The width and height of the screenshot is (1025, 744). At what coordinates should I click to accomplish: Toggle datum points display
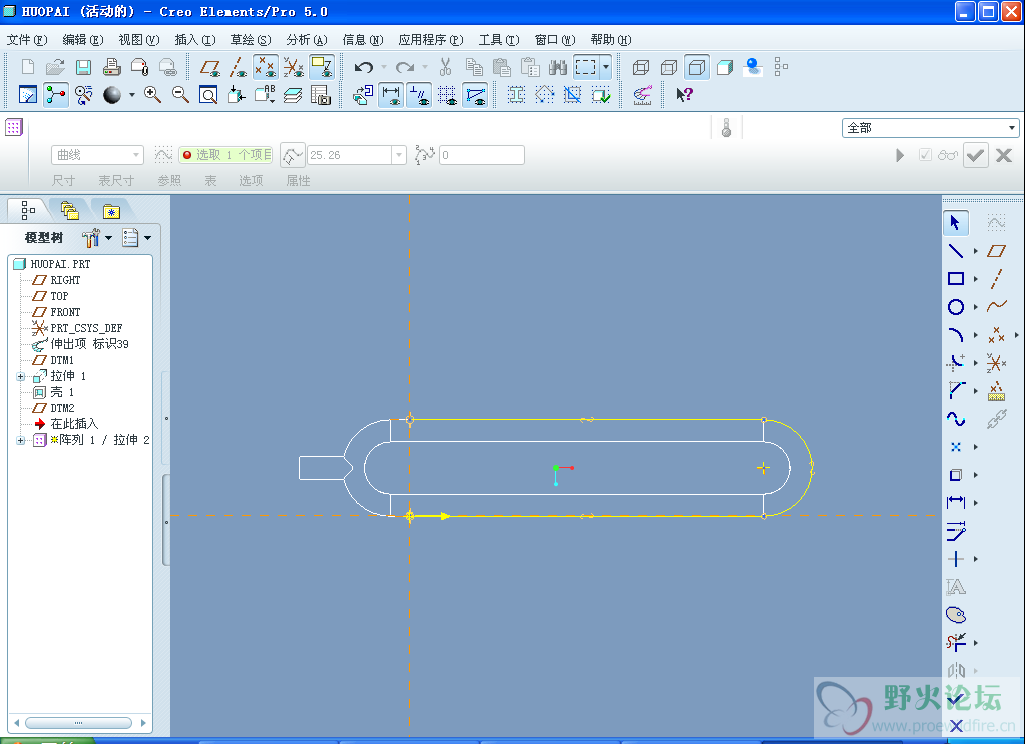coord(266,67)
